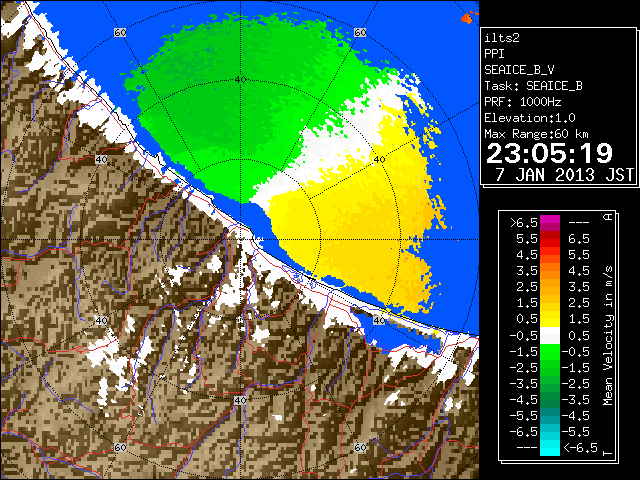The height and width of the screenshot is (480, 640).
Task: Select the '60' ring label in the northeast
Action: click(360, 32)
